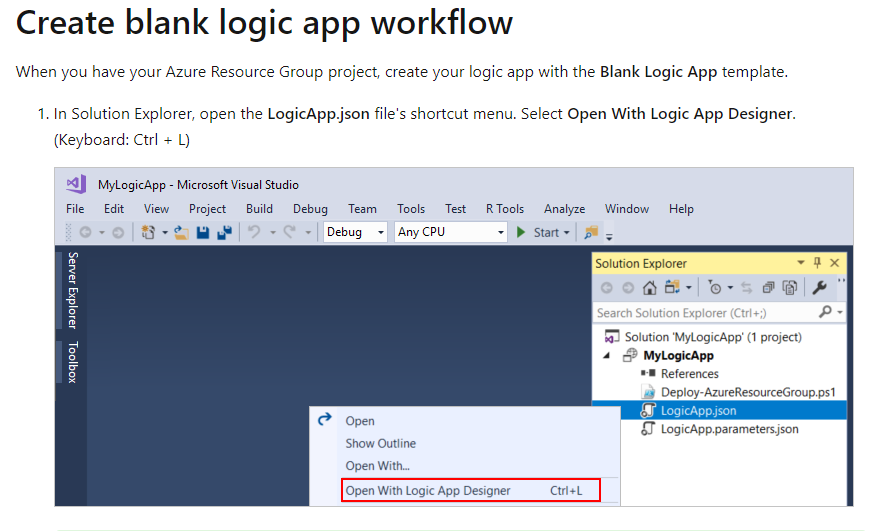This screenshot has height=531, width=882.
Task: Open the Tools menu
Action: tap(411, 209)
